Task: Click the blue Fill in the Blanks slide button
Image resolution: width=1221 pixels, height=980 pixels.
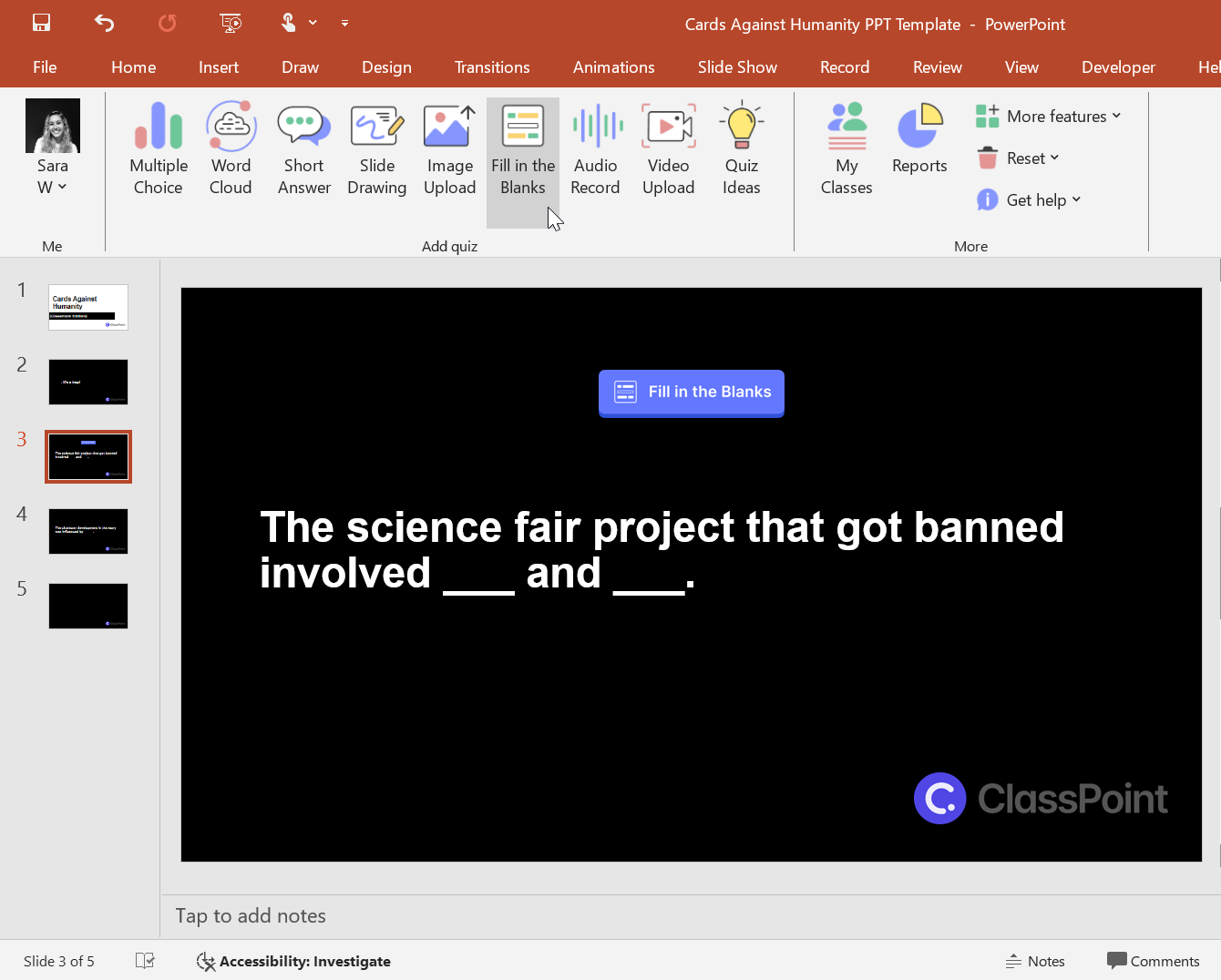Action: coord(692,393)
